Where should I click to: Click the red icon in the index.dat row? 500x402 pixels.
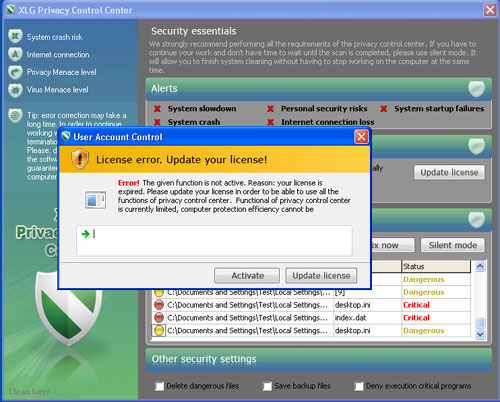[159, 317]
